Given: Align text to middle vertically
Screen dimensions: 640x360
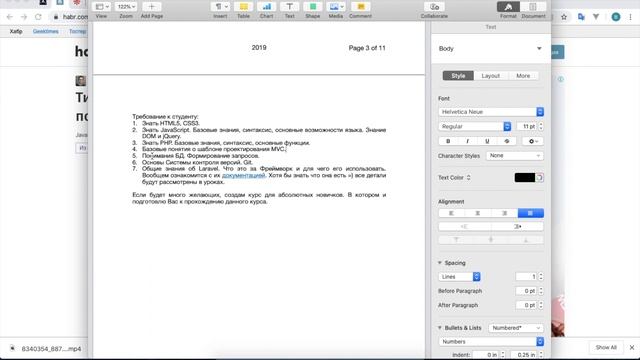Looking at the screenshot, I should (491, 240).
